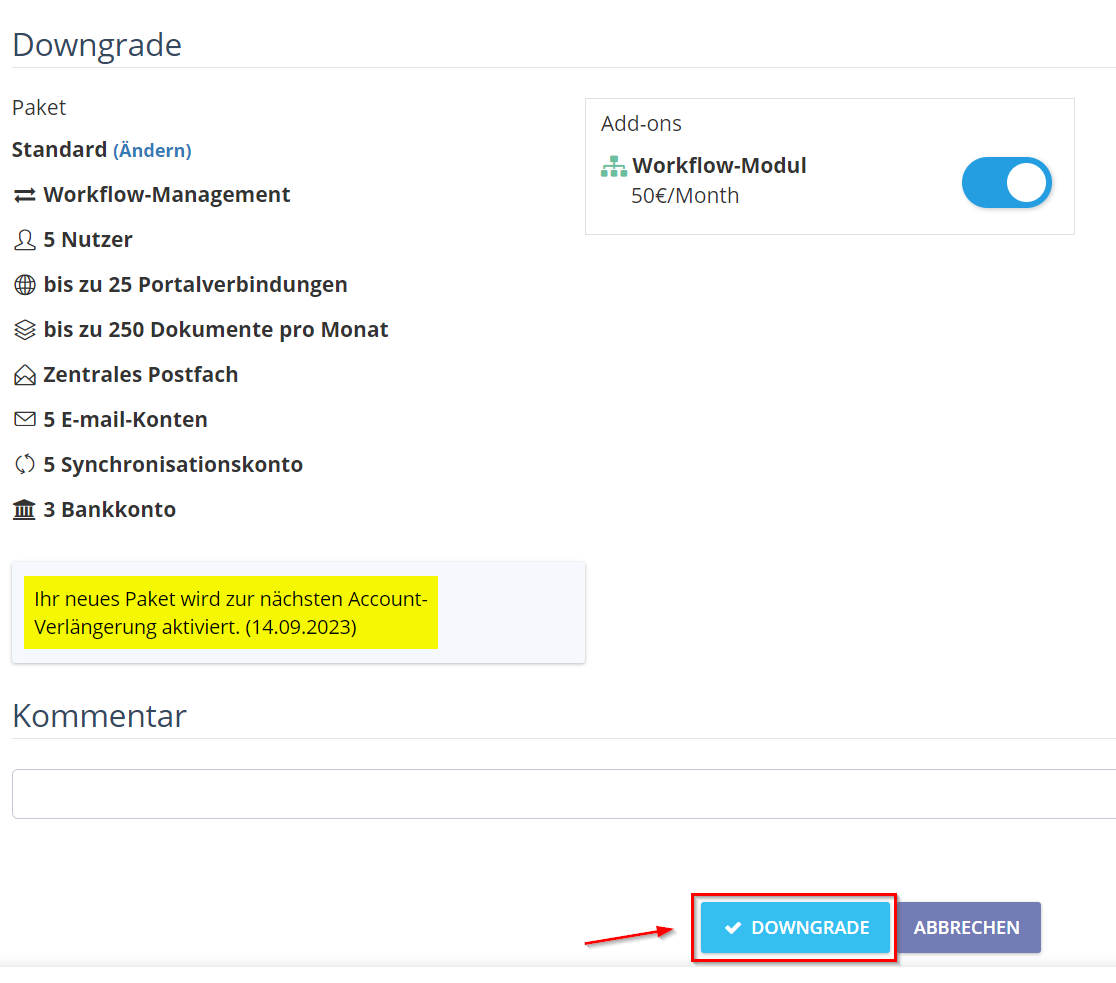
Task: Select the text '5 Nutzer'
Action: [x=88, y=240]
